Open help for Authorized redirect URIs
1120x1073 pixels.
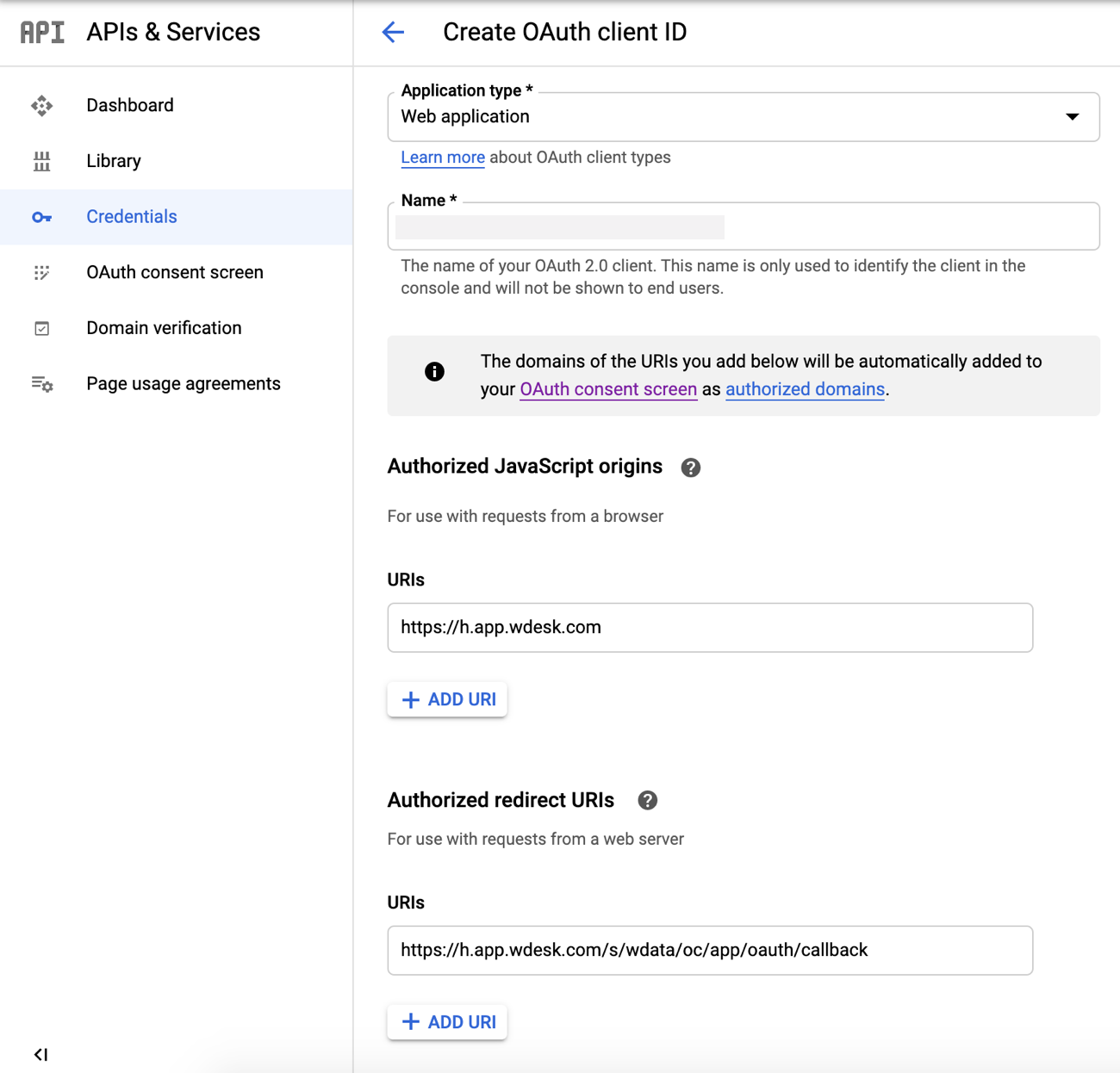click(647, 800)
